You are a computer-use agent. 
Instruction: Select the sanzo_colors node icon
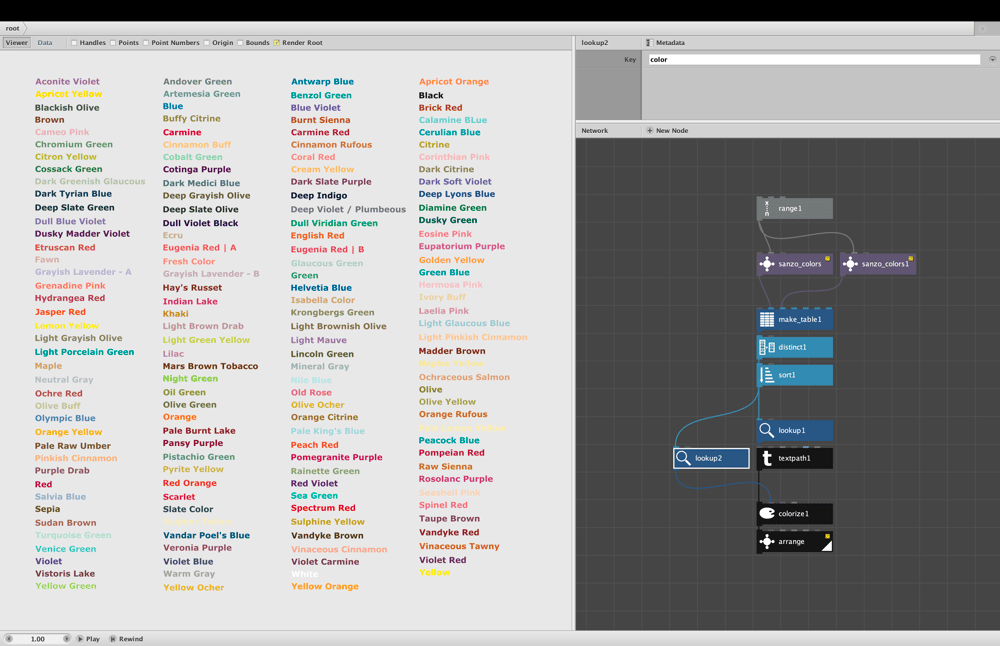pos(767,264)
